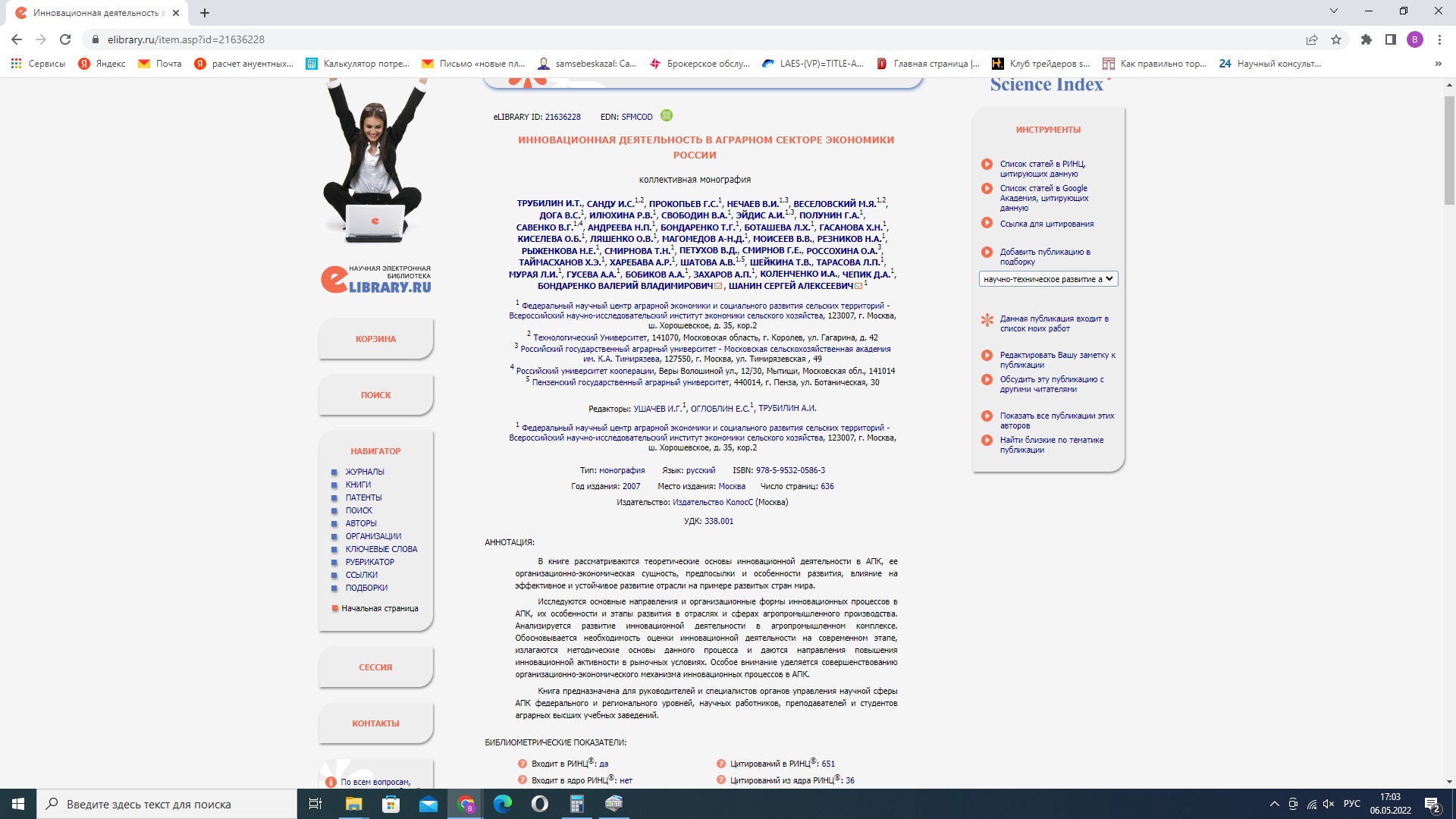
Task: Open Chrome three-dot menu
Action: [x=1439, y=39]
